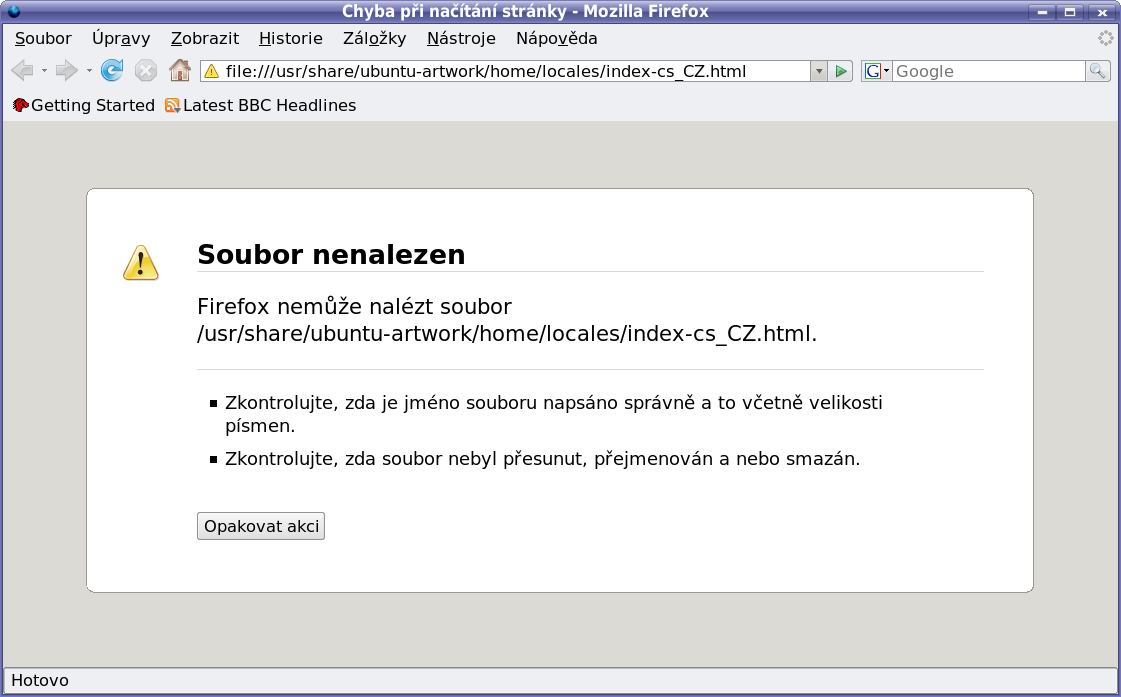Click the Firefox window menu icon in title bar
The image size is (1121, 697).
click(x=14, y=11)
